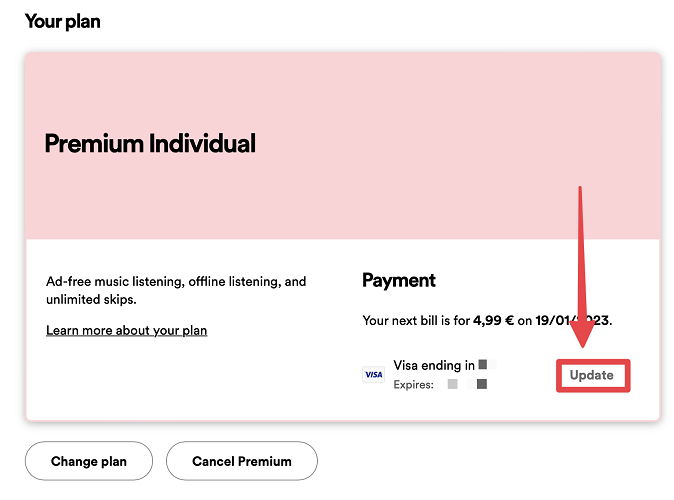
Task: Select the Cancel Premium button
Action: 241,461
